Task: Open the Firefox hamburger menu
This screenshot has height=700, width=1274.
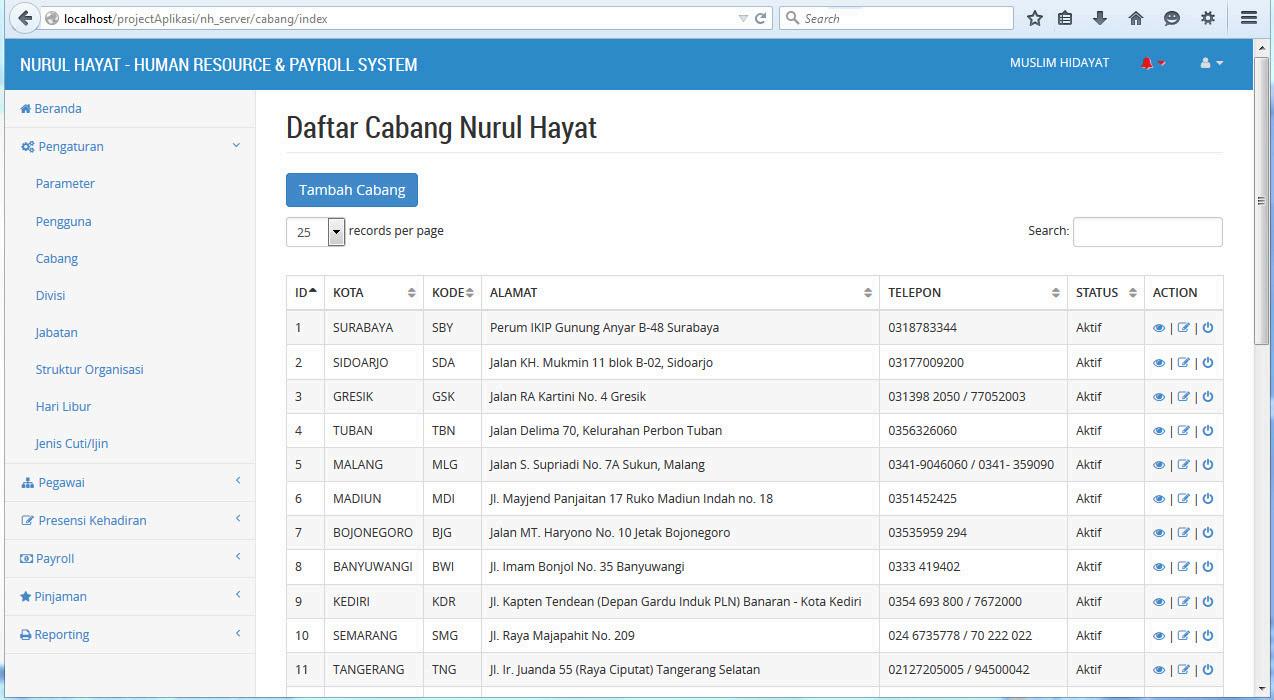Action: [1249, 18]
